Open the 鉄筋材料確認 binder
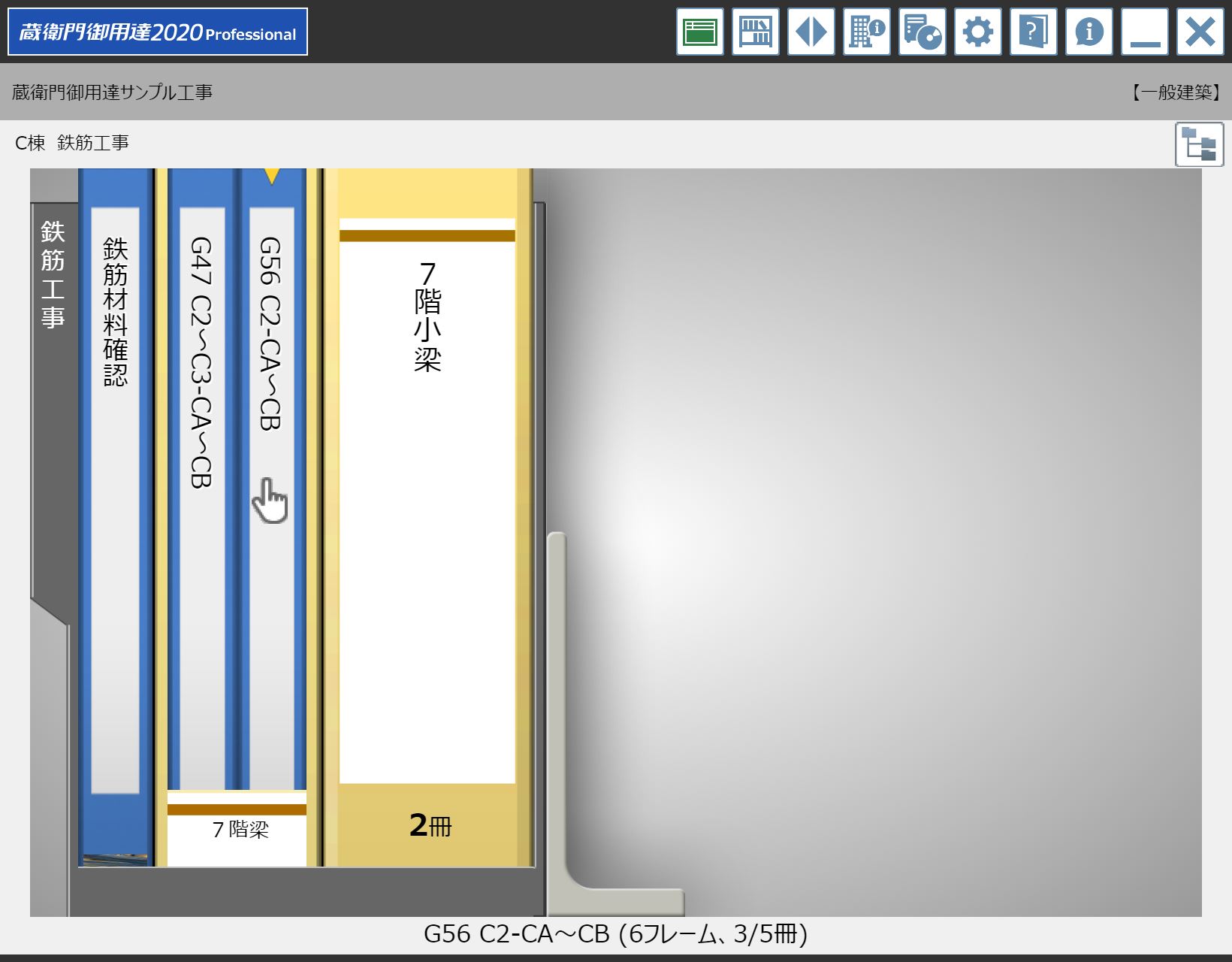Screen dimensions: 1232x962 pos(116,517)
